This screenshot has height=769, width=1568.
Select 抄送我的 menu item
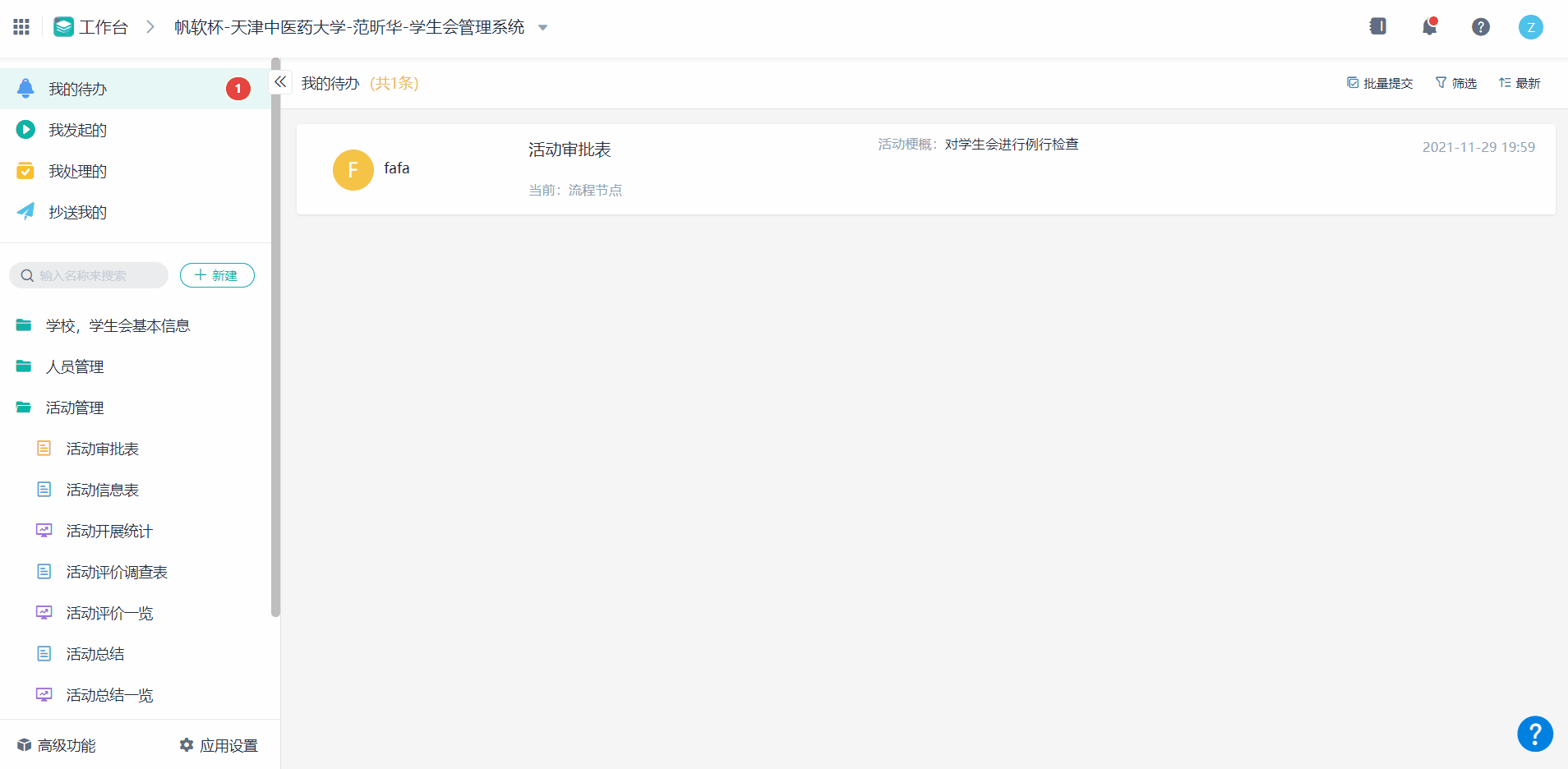point(77,212)
